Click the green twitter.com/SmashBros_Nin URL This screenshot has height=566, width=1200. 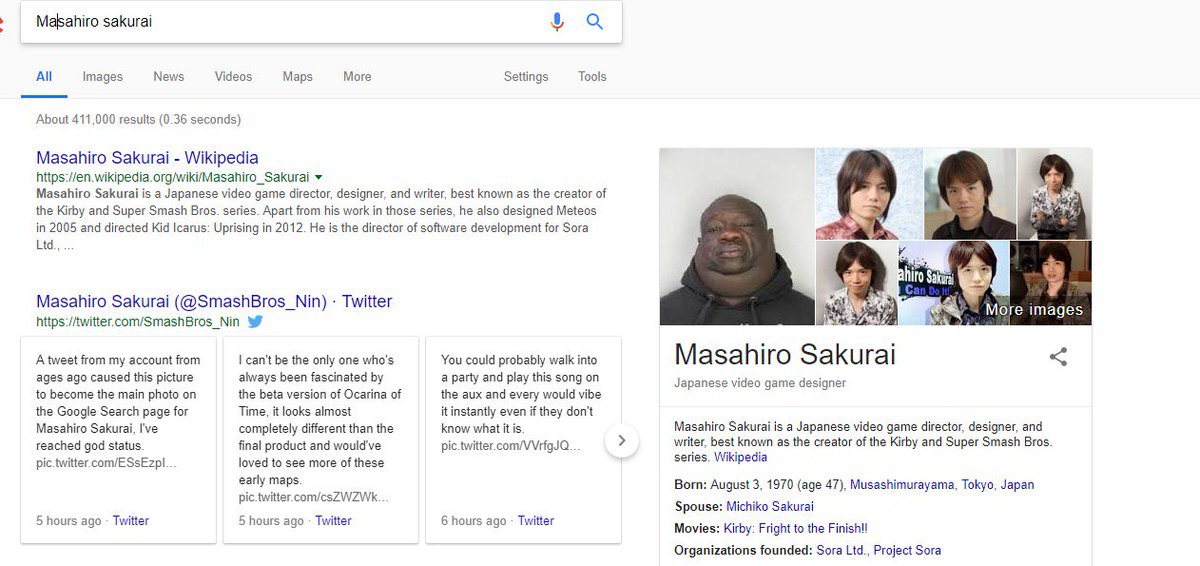click(x=138, y=322)
